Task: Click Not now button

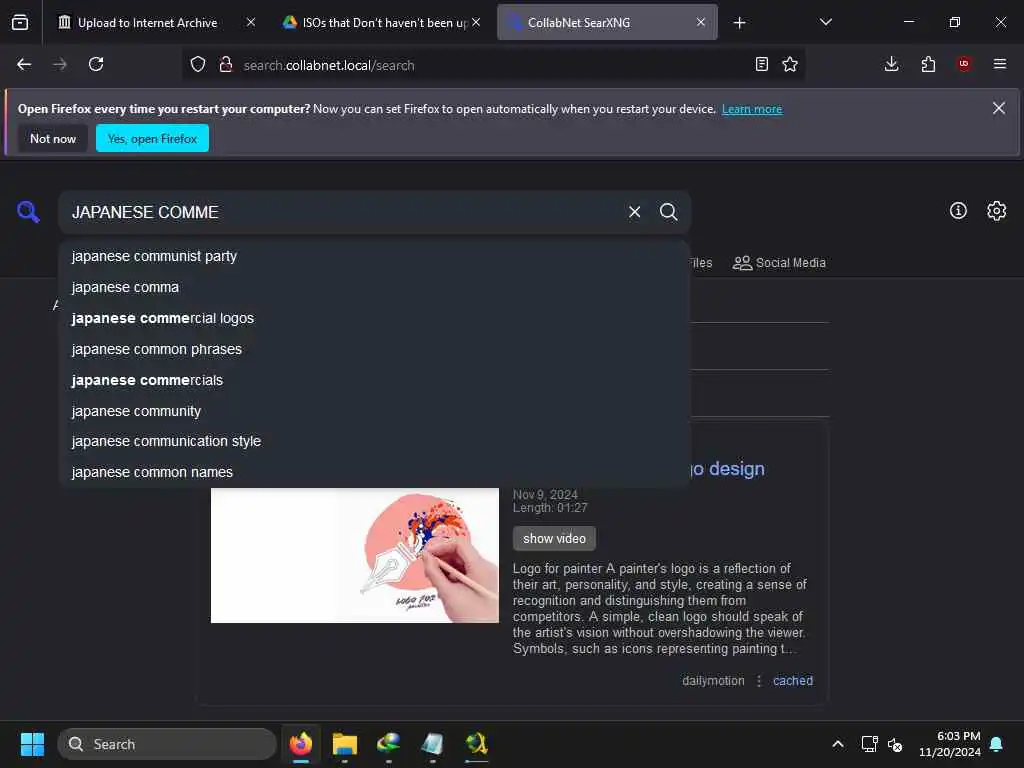Action: (53, 138)
